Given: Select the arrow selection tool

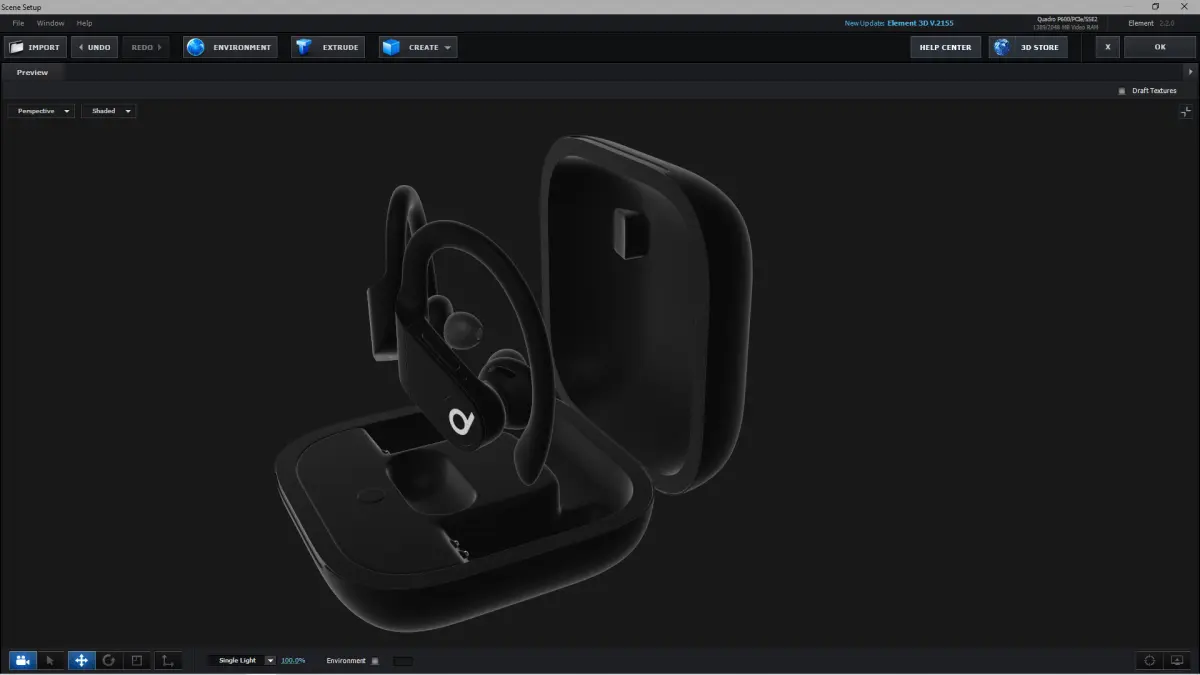Looking at the screenshot, I should (52, 660).
